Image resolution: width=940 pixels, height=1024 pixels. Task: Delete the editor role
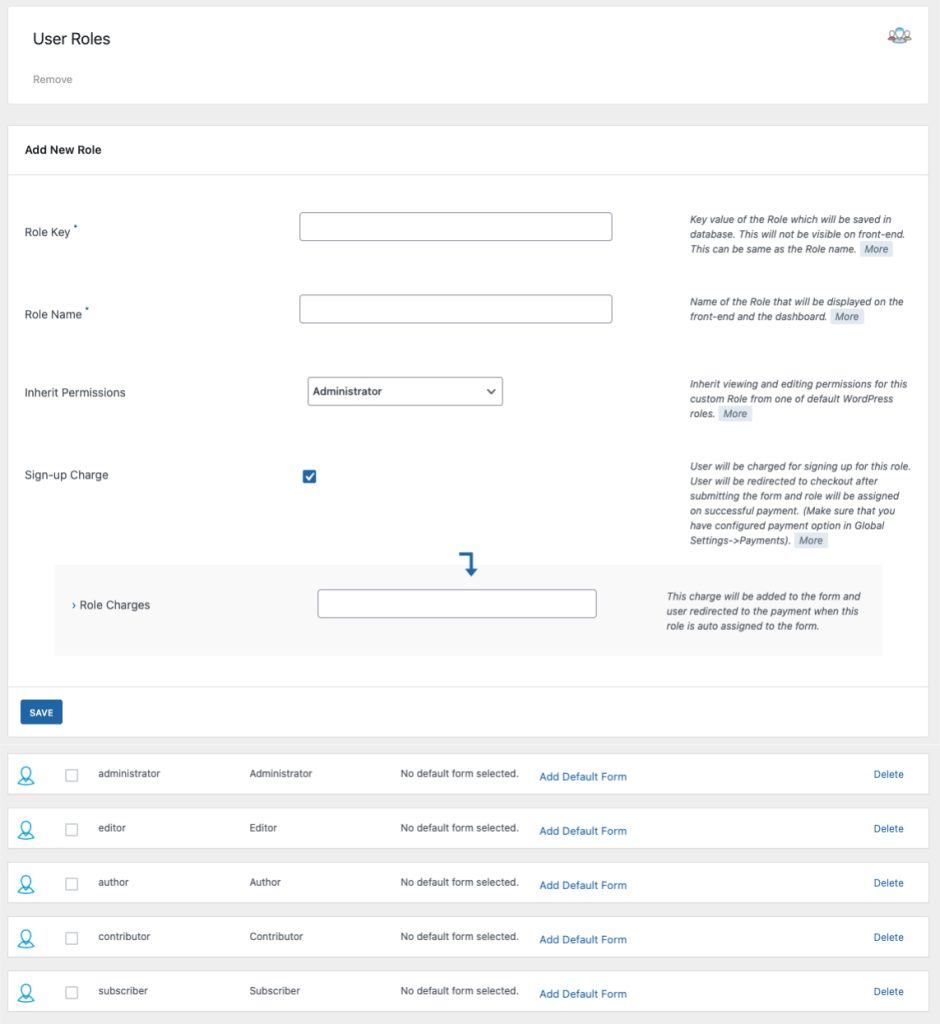(x=888, y=828)
